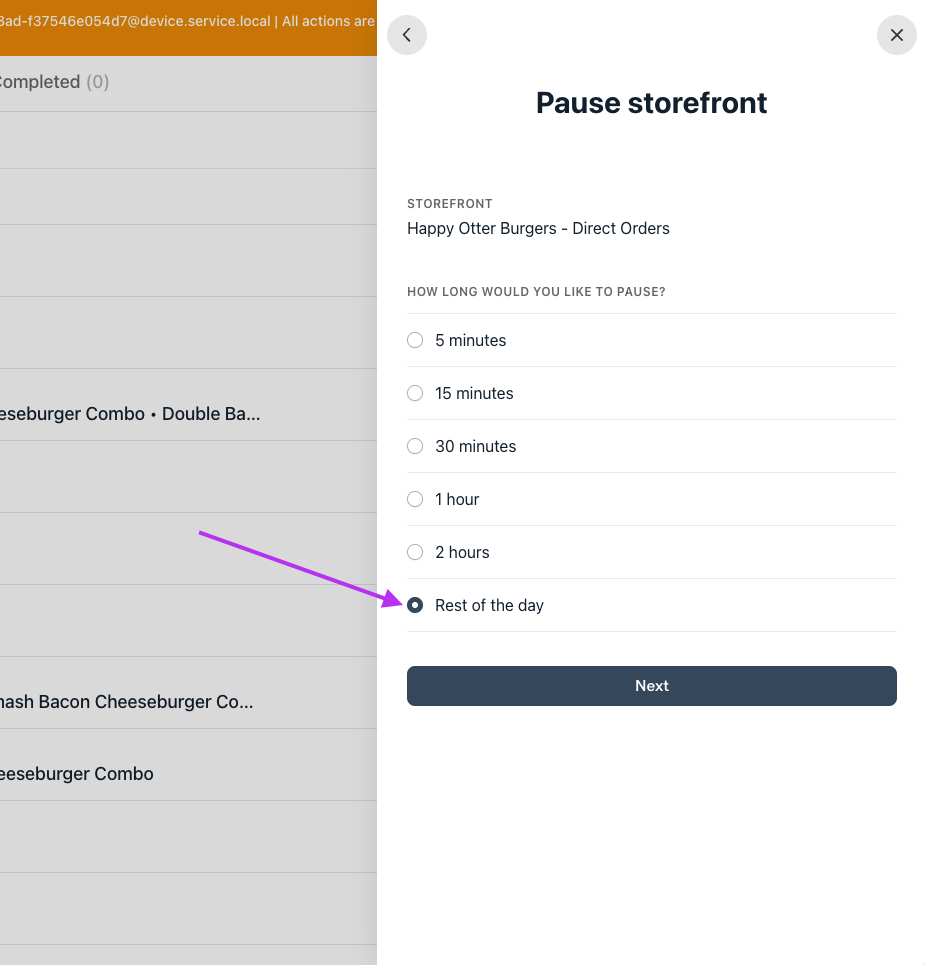Pick the 30 minutes radio button

pos(415,446)
